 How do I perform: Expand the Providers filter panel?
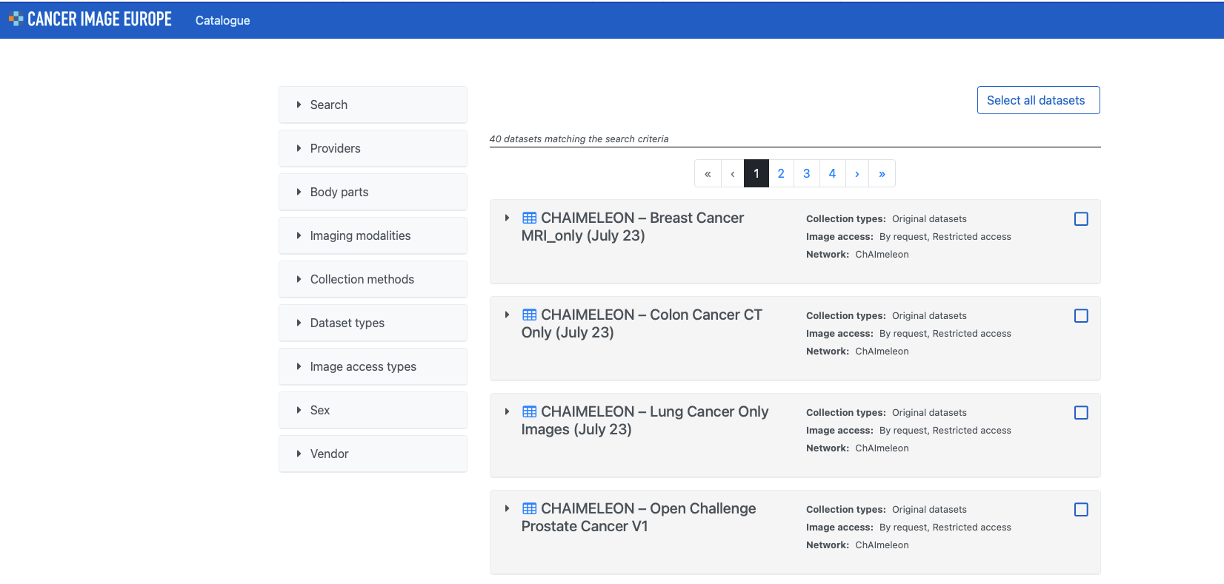373,148
